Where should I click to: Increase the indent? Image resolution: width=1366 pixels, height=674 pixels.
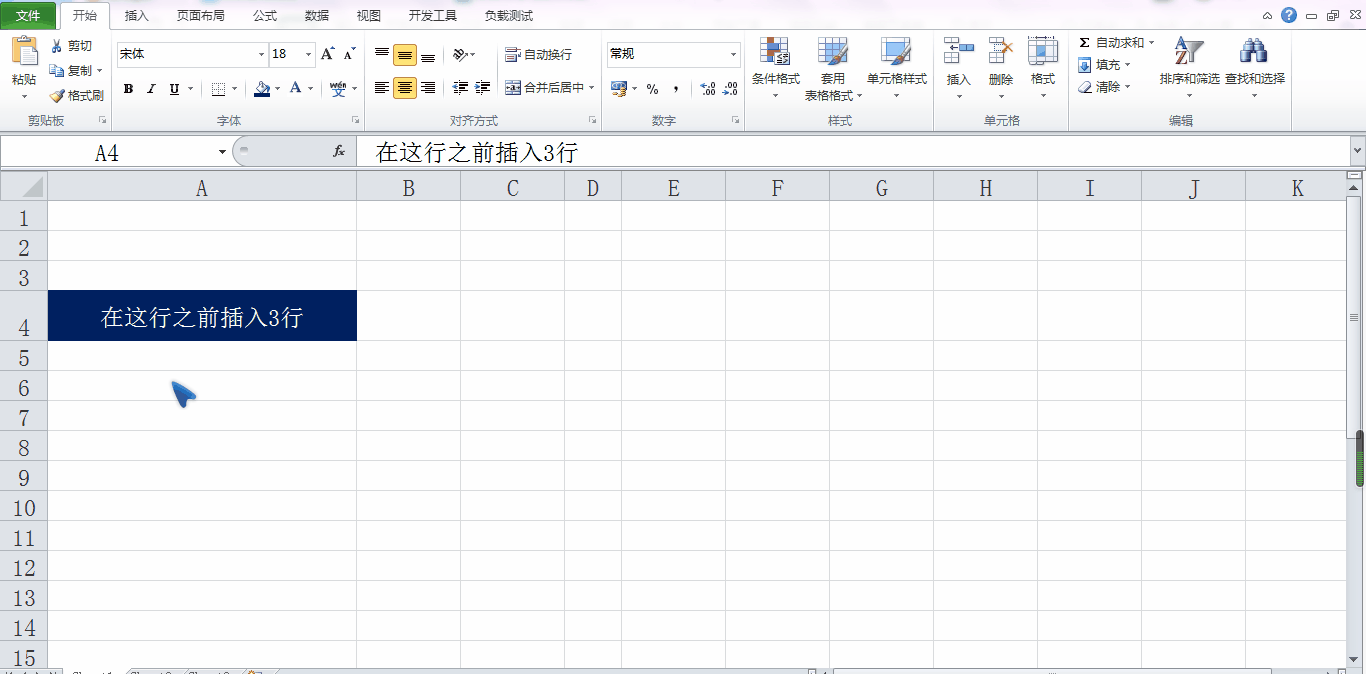tap(483, 88)
